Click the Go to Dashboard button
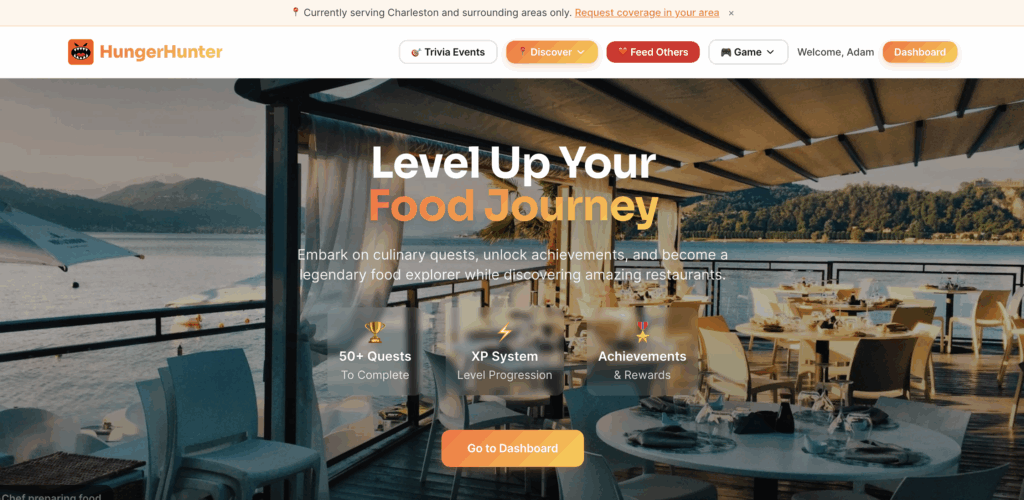Viewport: 1024px width, 500px height. 513,448
